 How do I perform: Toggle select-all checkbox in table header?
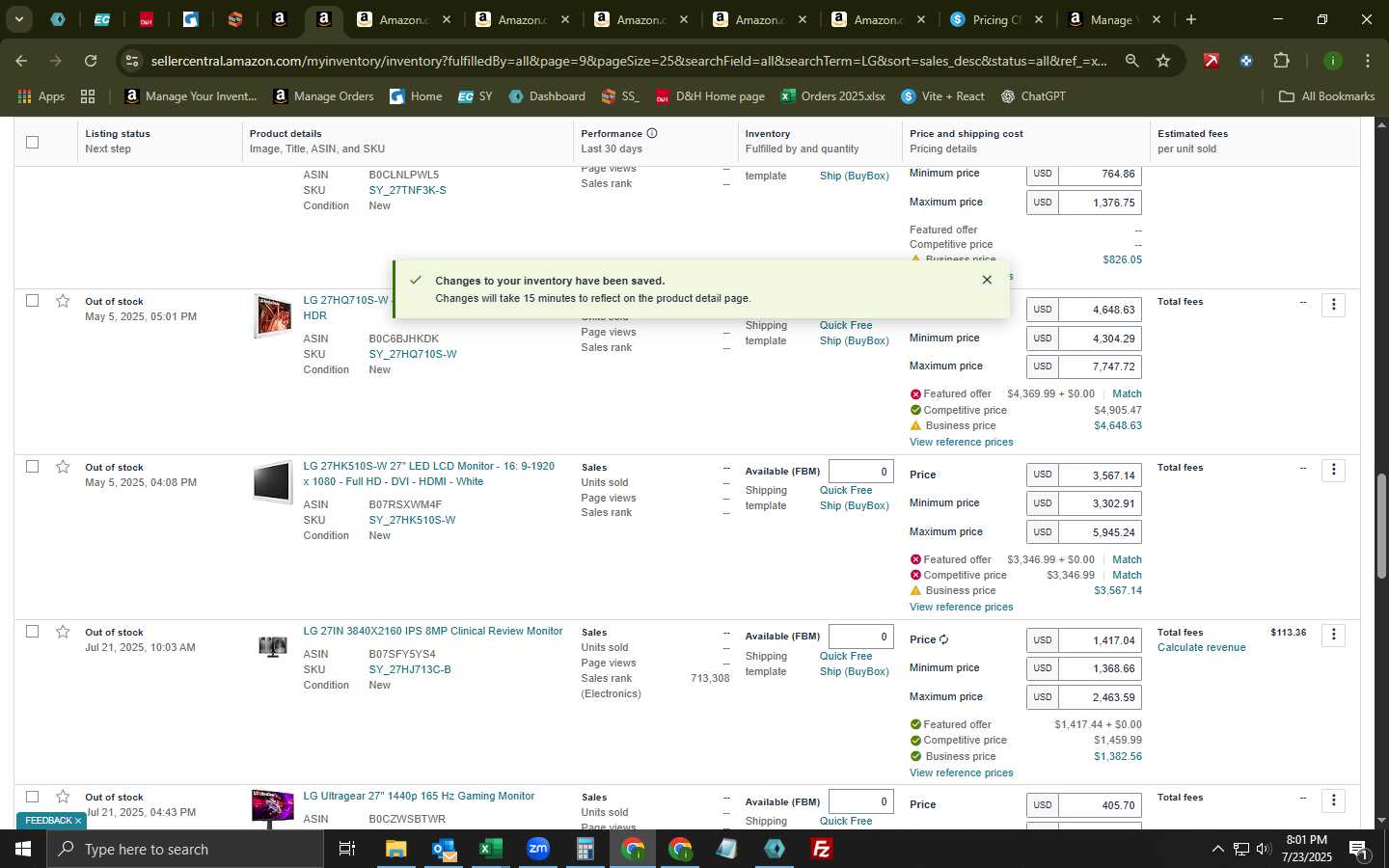pyautogui.click(x=32, y=142)
